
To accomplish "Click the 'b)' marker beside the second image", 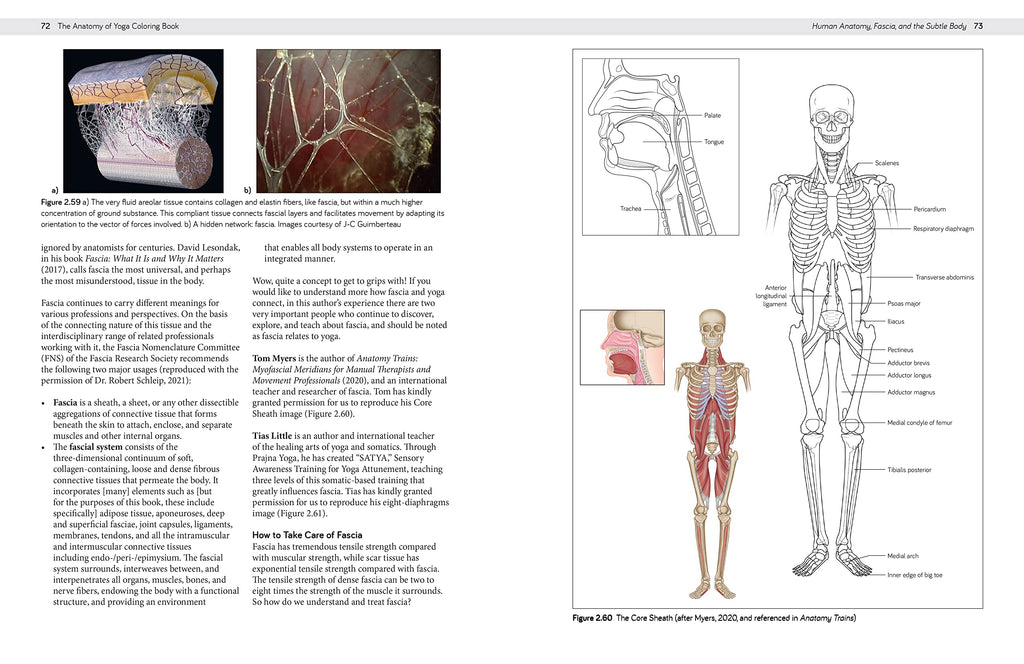I will point(248,190).
